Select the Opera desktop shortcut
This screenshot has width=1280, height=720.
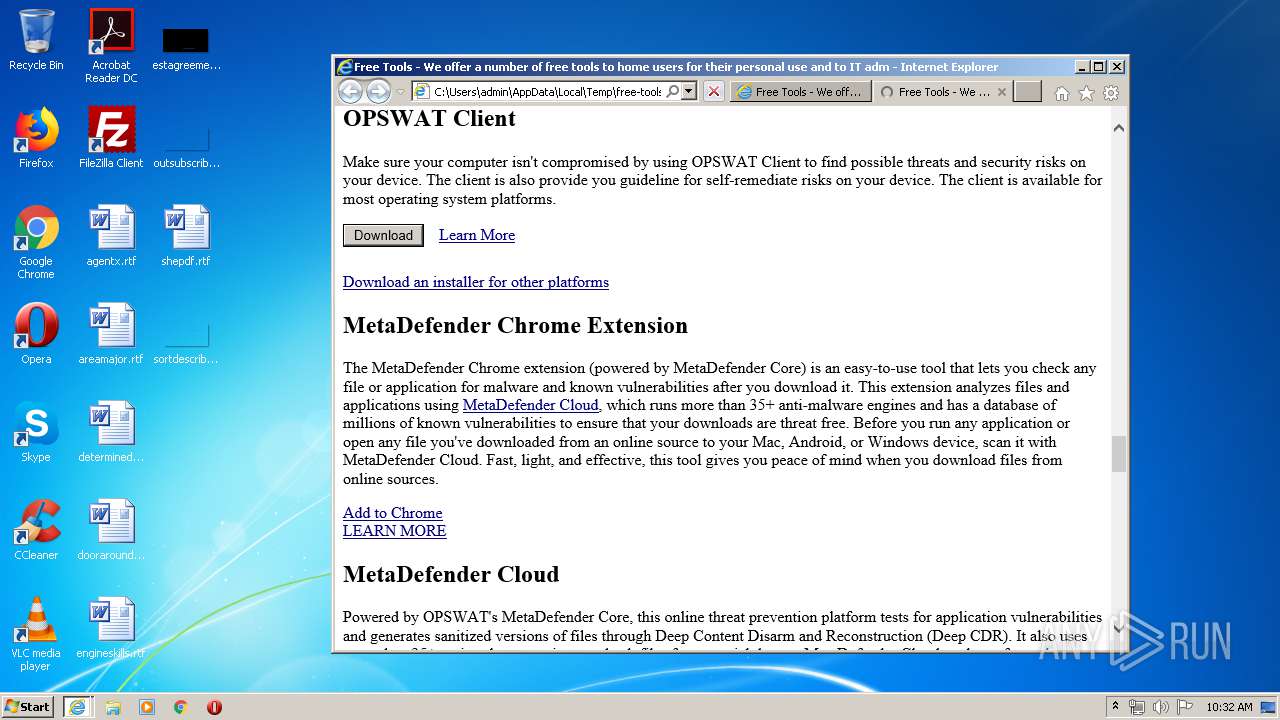(36, 334)
